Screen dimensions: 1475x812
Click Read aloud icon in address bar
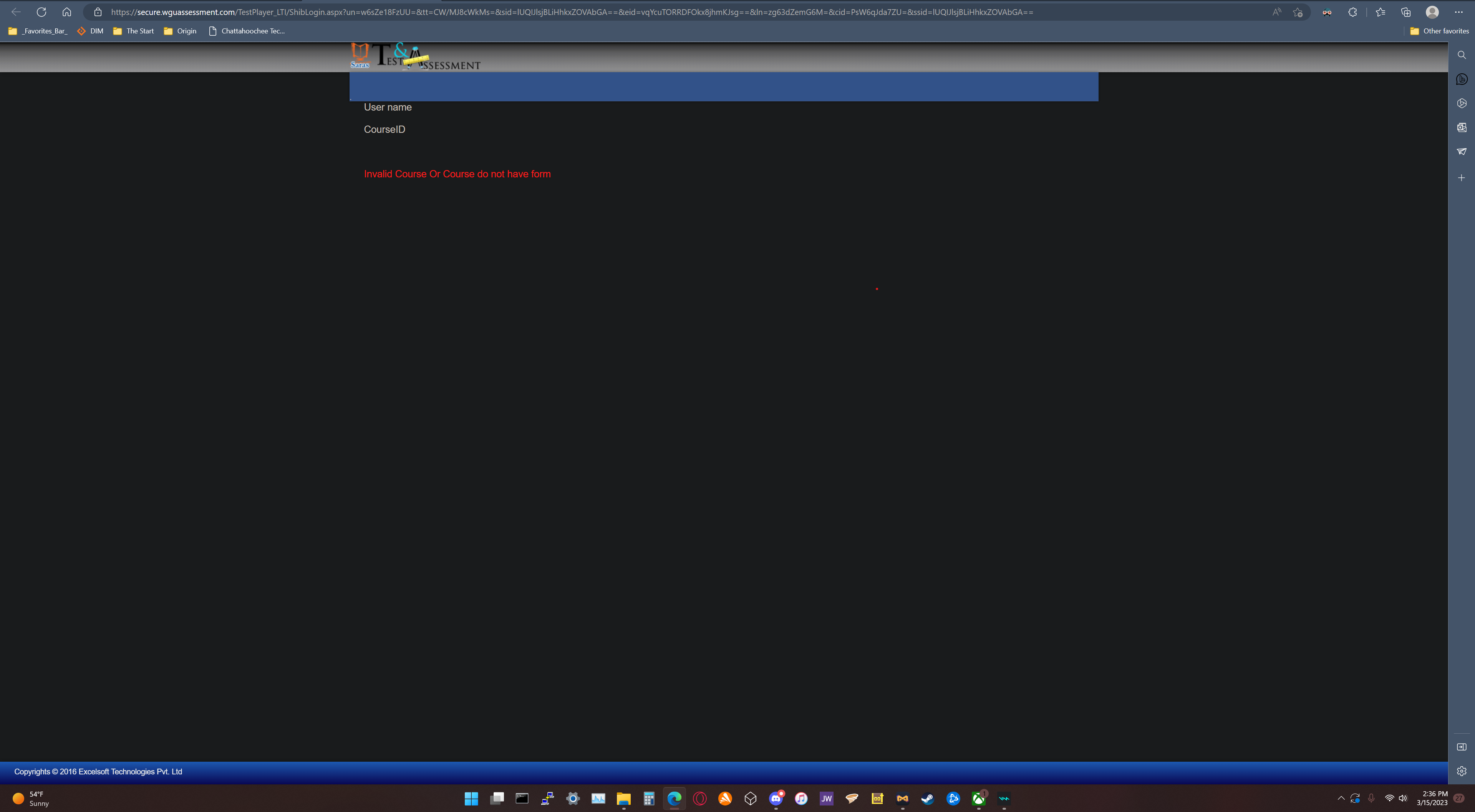tap(1276, 12)
